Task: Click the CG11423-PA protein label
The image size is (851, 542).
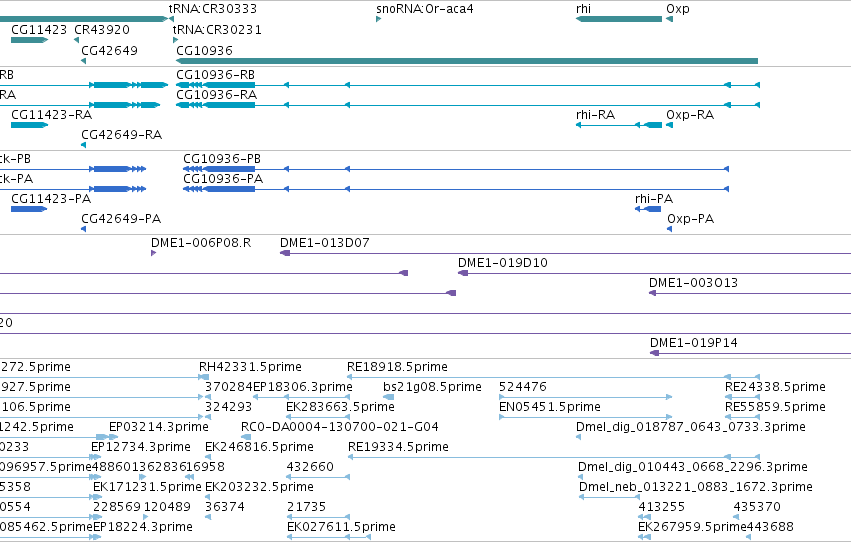Action: click(x=51, y=199)
